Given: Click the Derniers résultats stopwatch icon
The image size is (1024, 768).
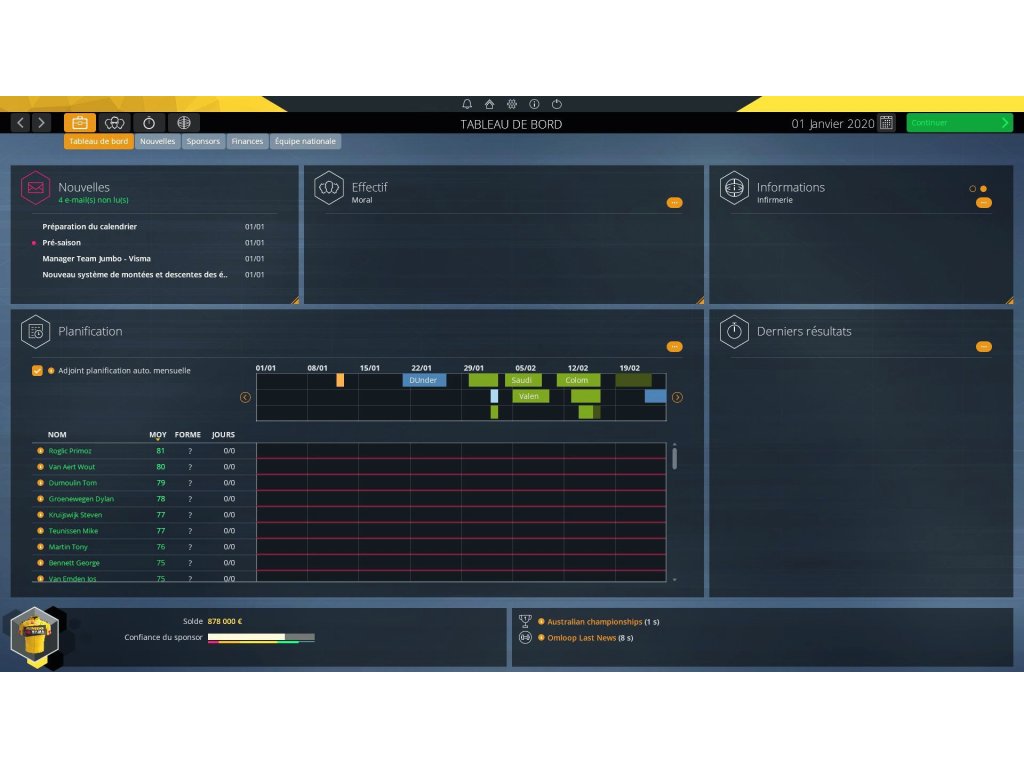Looking at the screenshot, I should pos(734,332).
